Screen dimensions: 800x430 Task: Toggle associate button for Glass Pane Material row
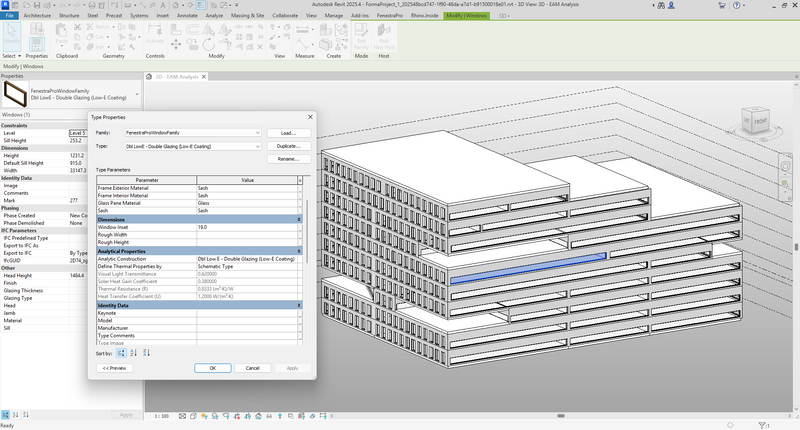(x=300, y=203)
